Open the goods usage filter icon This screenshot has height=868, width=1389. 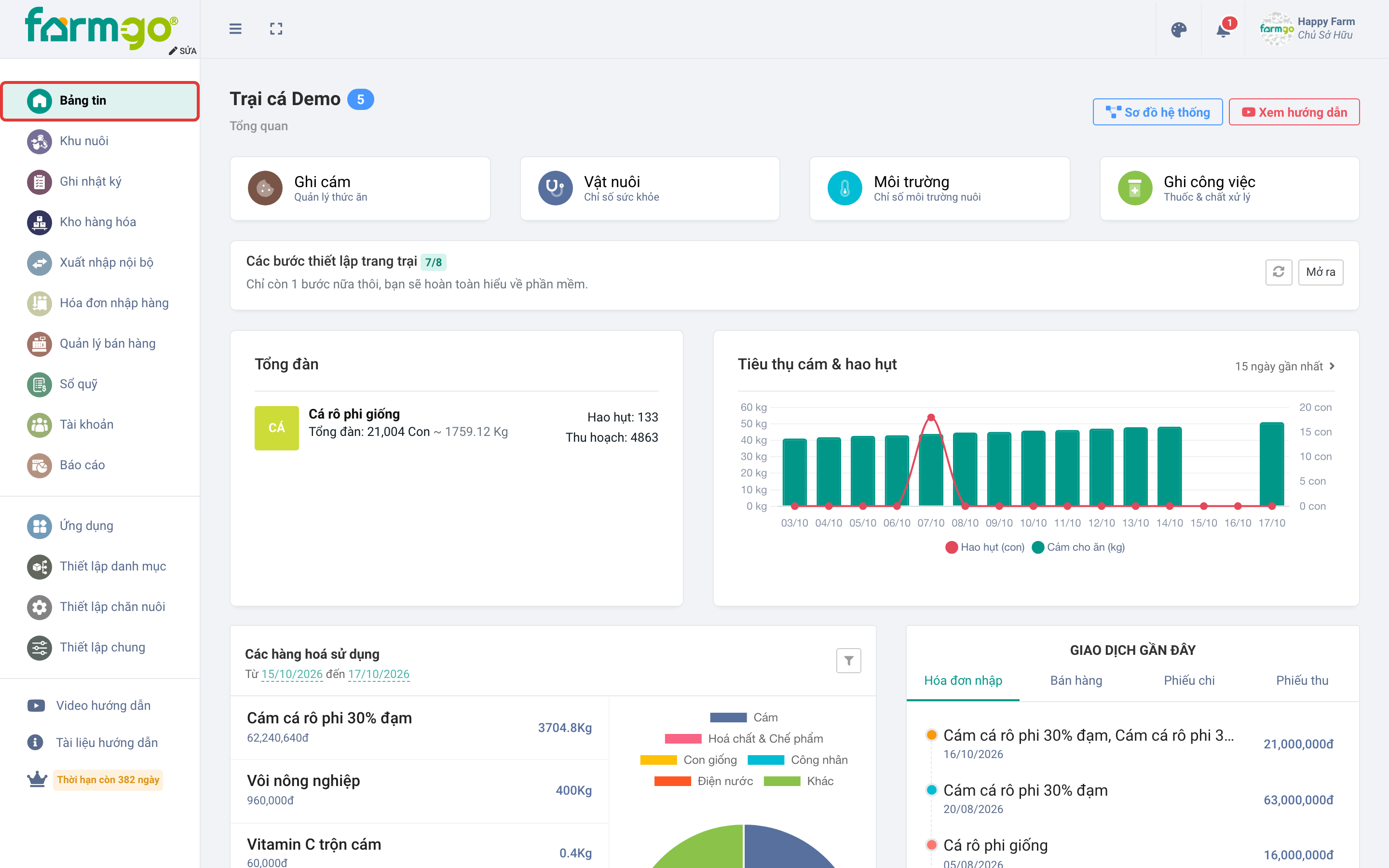point(848,660)
